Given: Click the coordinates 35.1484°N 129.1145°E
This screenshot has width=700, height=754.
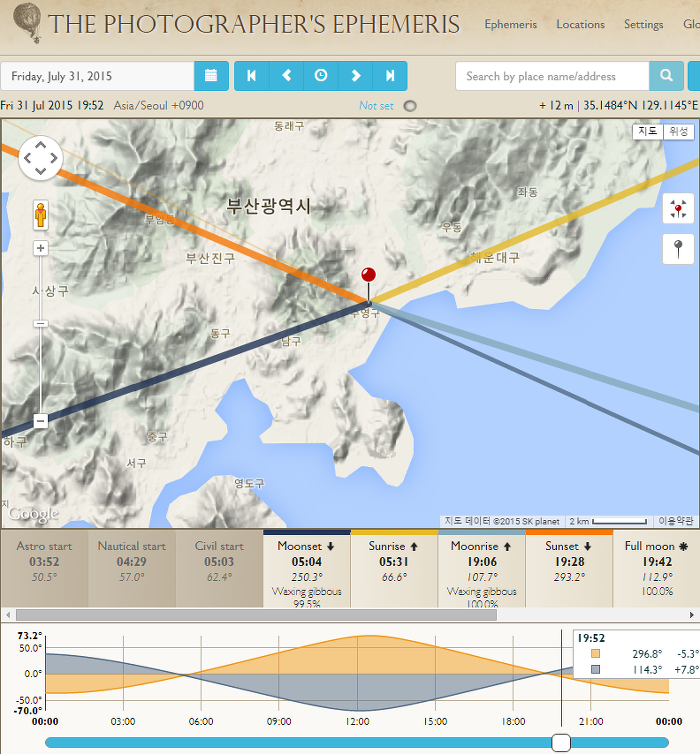Looking at the screenshot, I should coord(640,105).
